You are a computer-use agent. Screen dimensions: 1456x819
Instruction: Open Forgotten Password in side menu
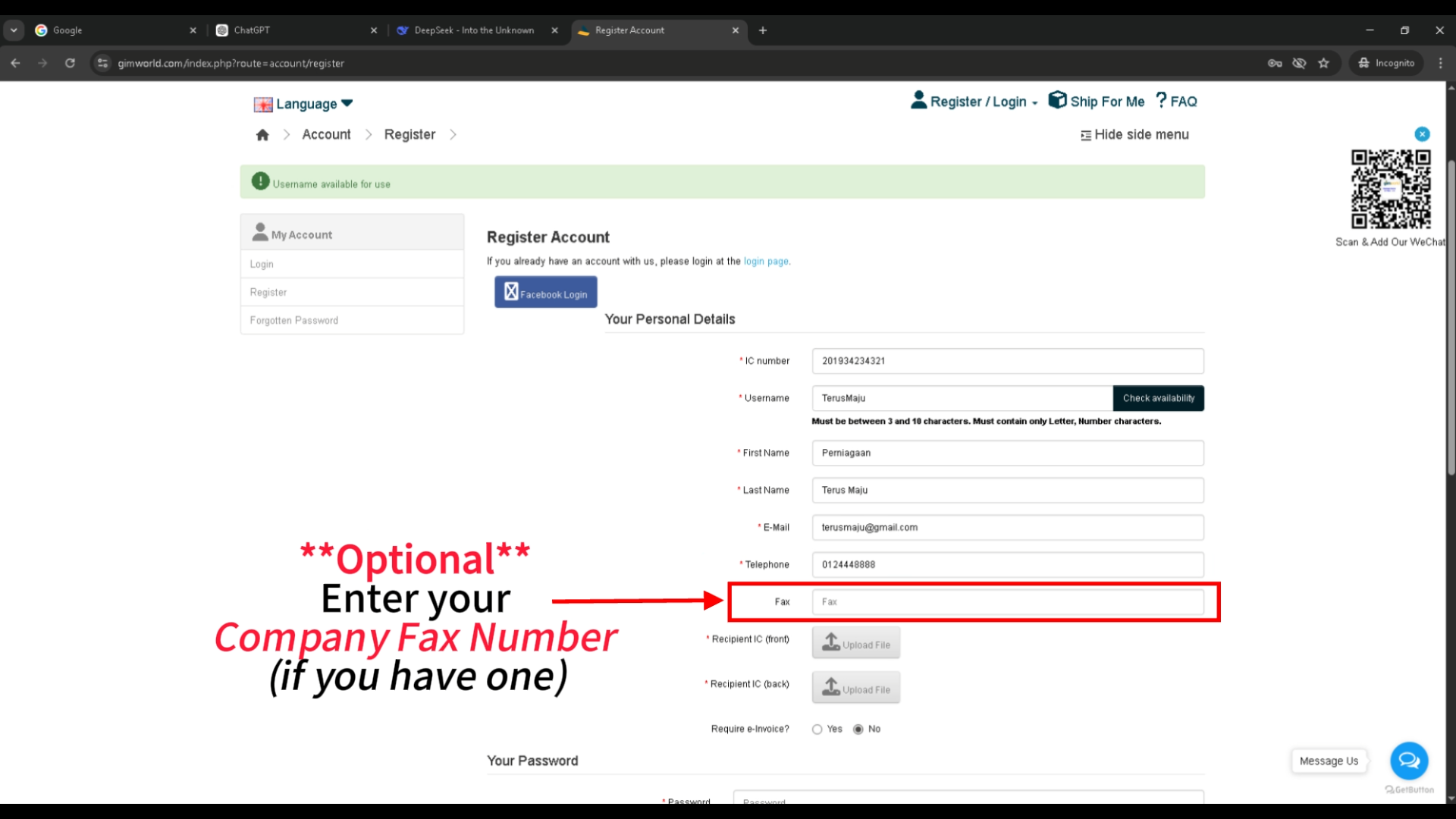pyautogui.click(x=294, y=321)
